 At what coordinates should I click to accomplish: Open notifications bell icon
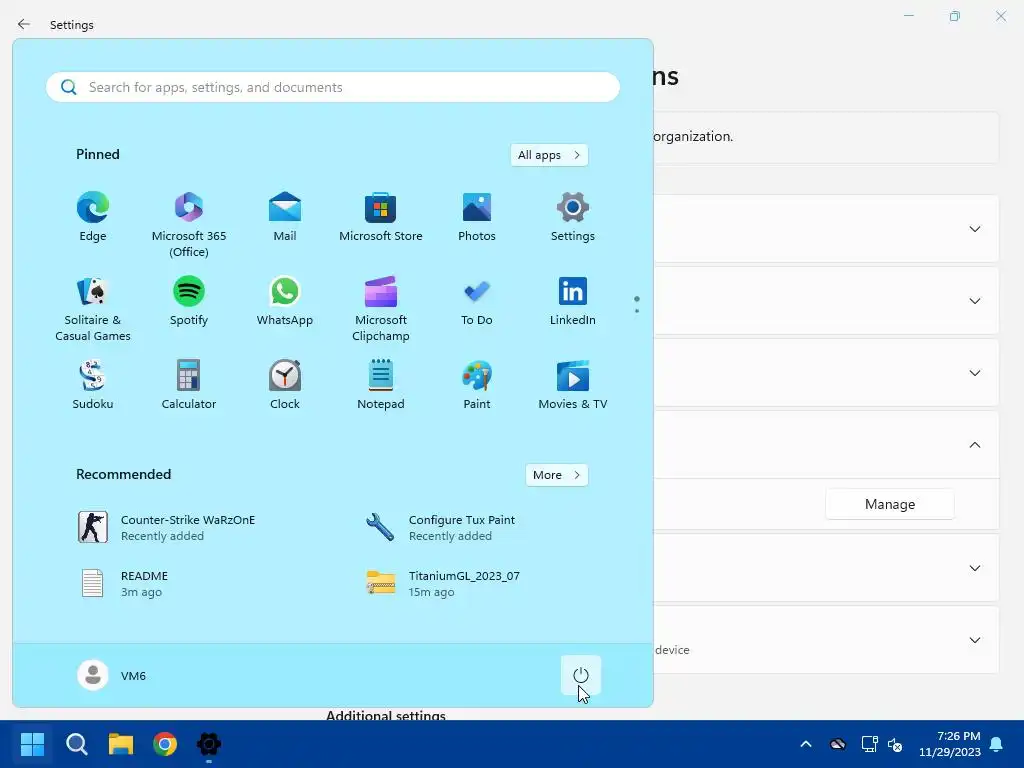[x=997, y=744]
